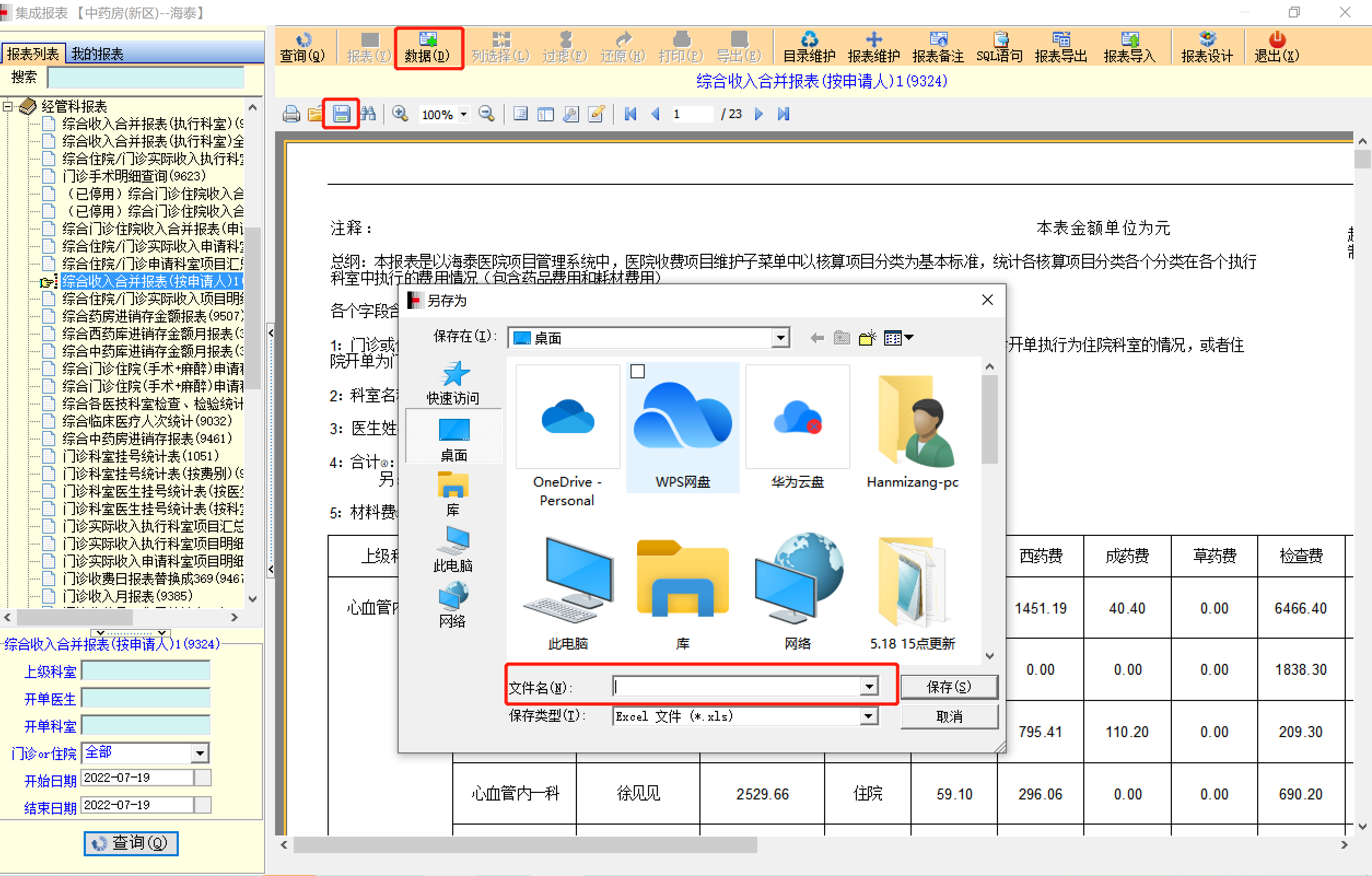Click 取消 in save dialog
The image size is (1372, 876).
click(949, 716)
